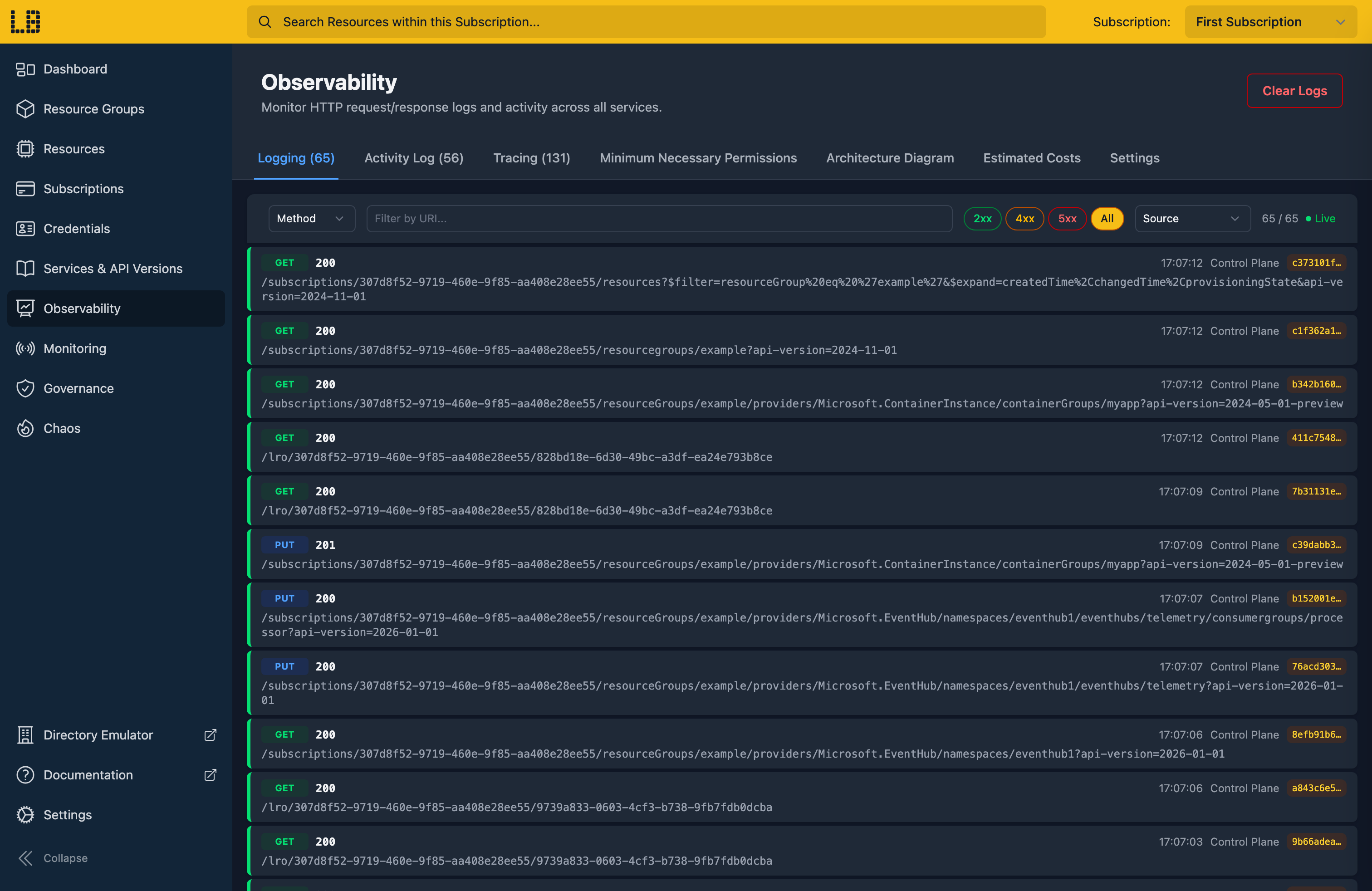Toggle the 2xx status filter
1372x891 pixels.
pyautogui.click(x=982, y=218)
